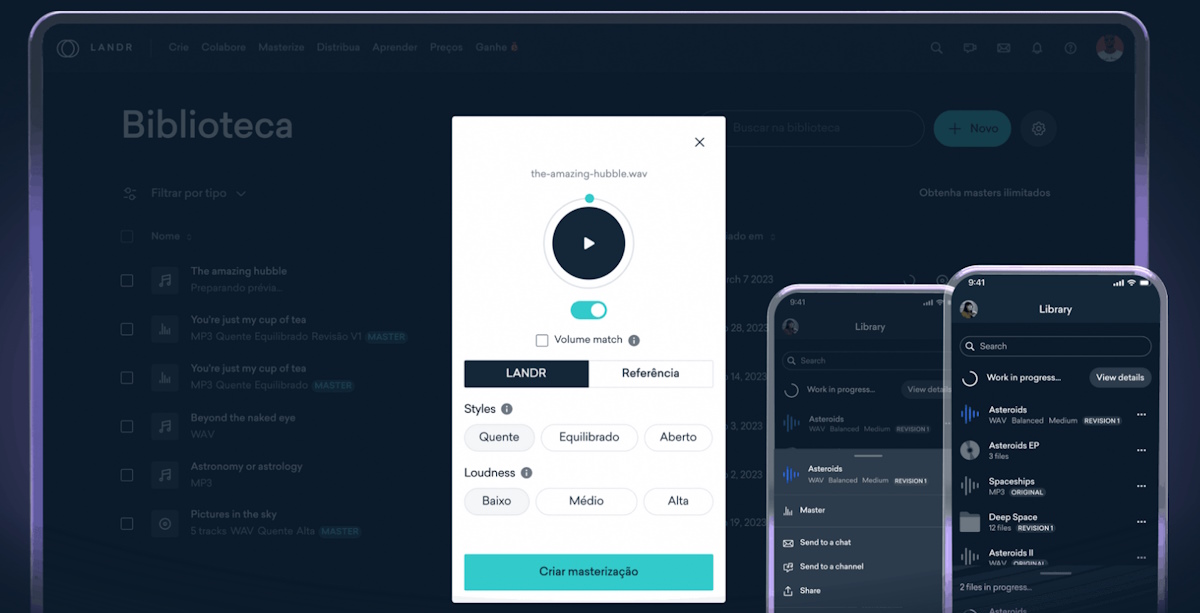Select the Equilibrado style
The image size is (1200, 613).
point(589,437)
